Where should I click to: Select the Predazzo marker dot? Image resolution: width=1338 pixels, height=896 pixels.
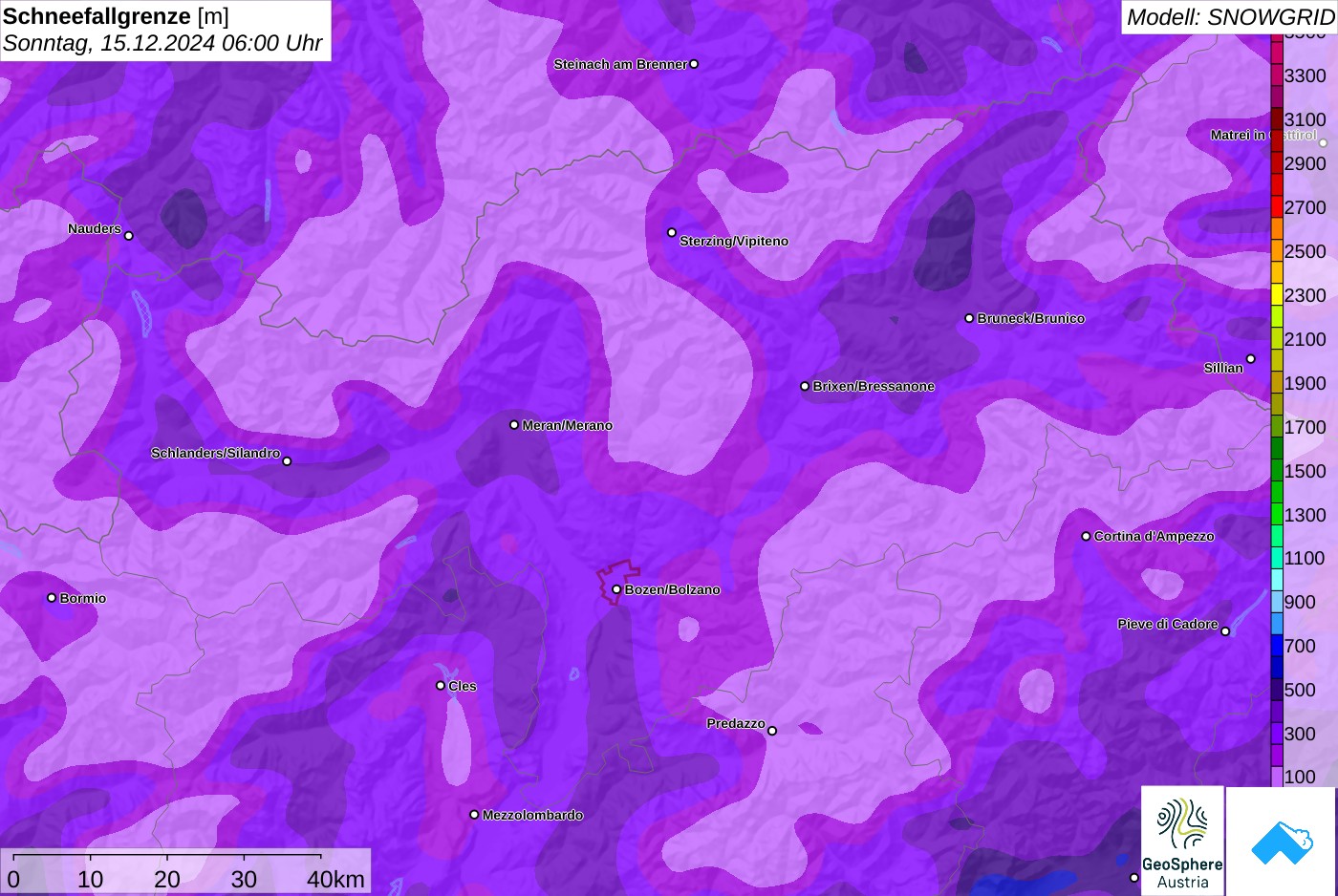[x=772, y=731]
